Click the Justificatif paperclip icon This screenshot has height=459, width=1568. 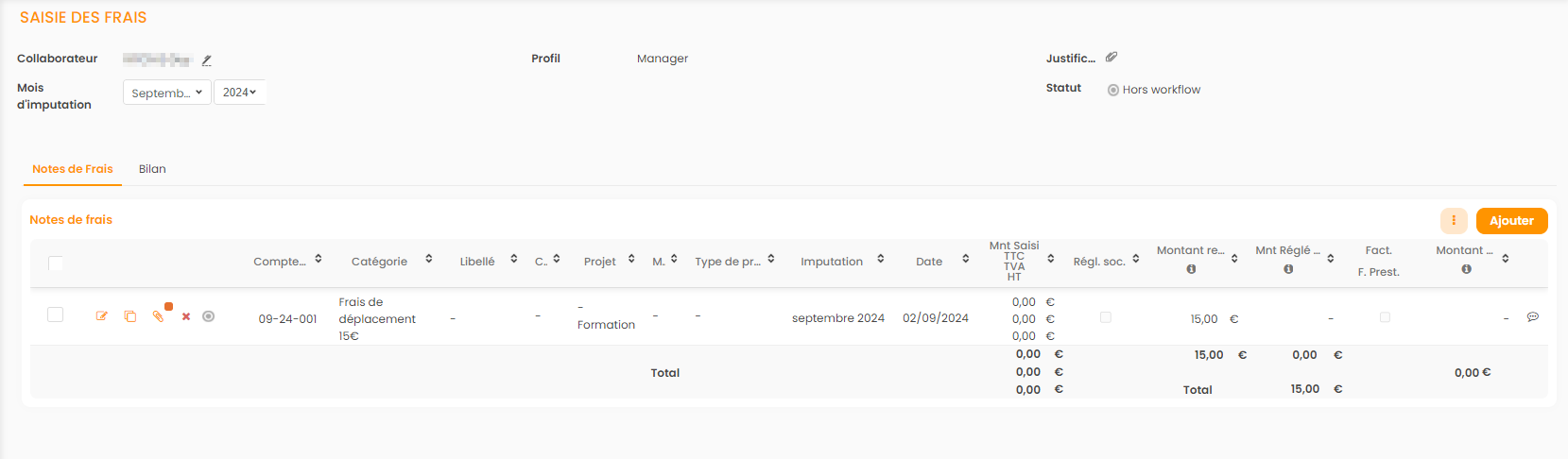[x=1111, y=58]
